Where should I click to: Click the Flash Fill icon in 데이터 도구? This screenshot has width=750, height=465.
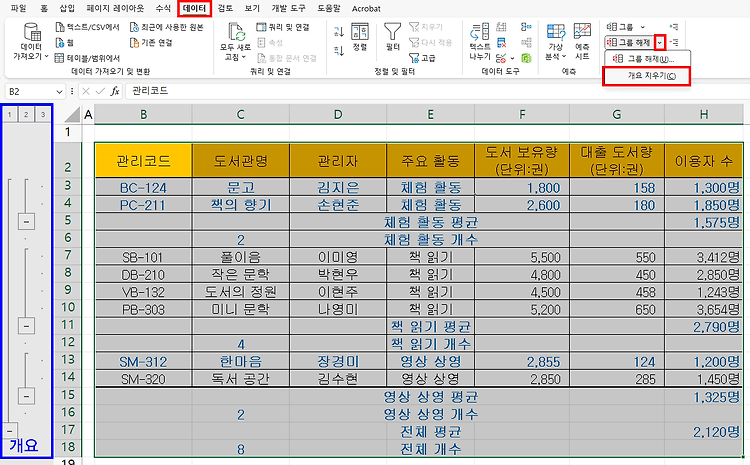click(x=501, y=27)
